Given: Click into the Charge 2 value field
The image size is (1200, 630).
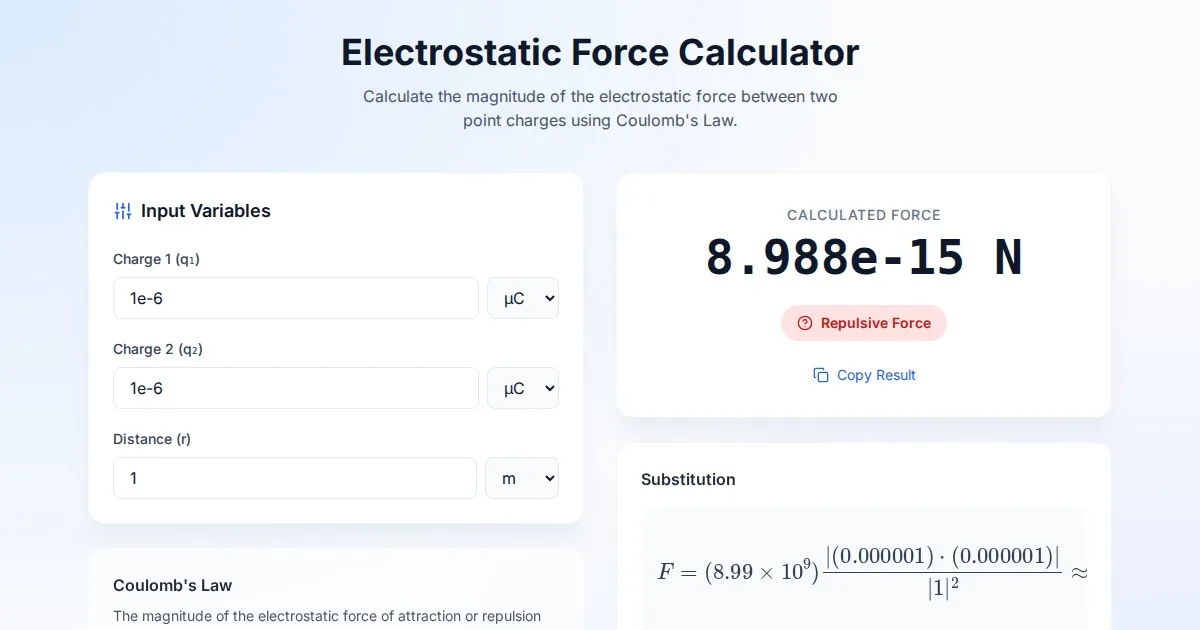Looking at the screenshot, I should coord(295,388).
